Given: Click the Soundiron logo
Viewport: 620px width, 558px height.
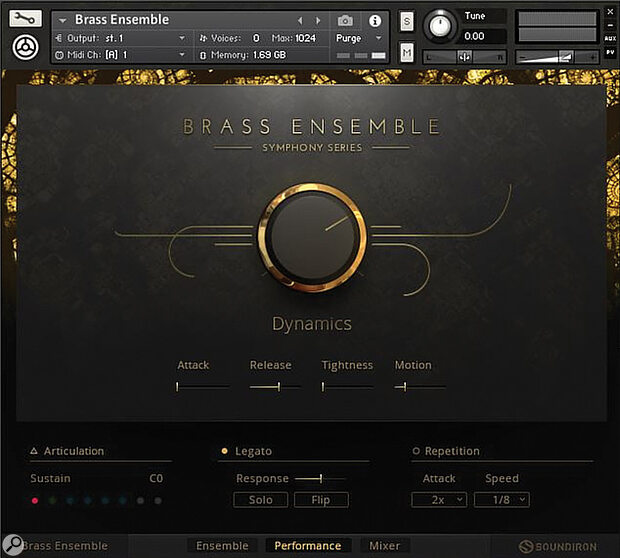Looking at the screenshot, I should pos(558,547).
